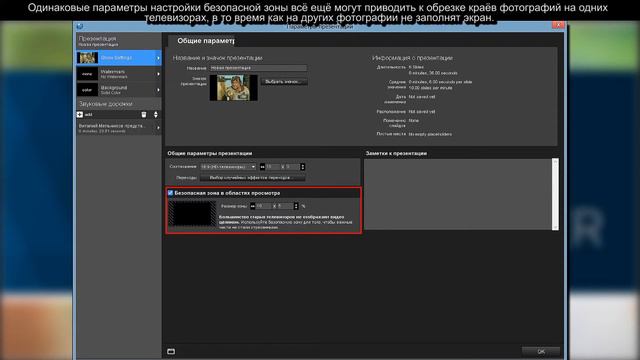
Task: Click the safe zone height percentage field
Action: (285, 206)
